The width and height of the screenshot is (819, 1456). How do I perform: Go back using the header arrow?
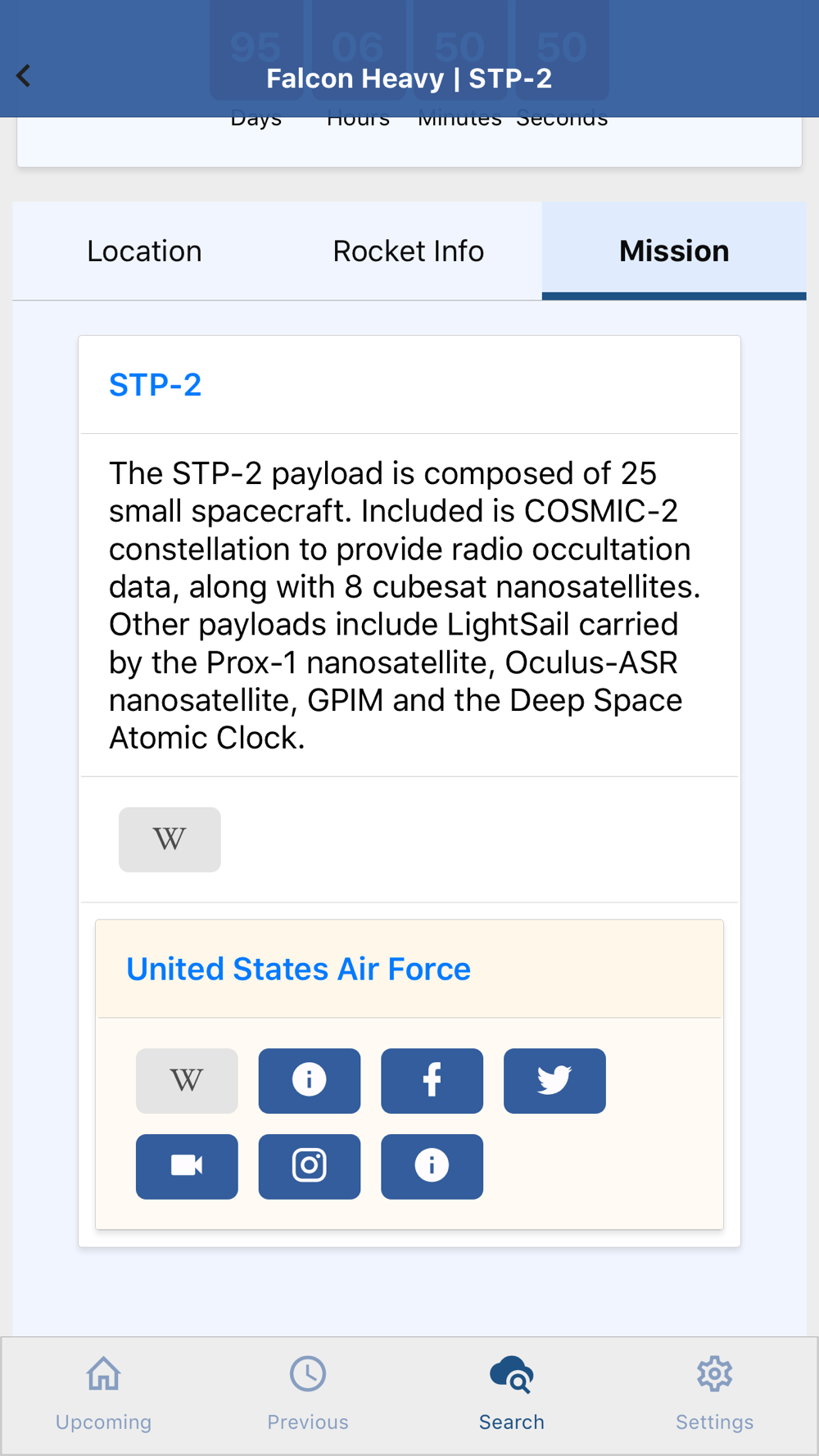pos(23,76)
